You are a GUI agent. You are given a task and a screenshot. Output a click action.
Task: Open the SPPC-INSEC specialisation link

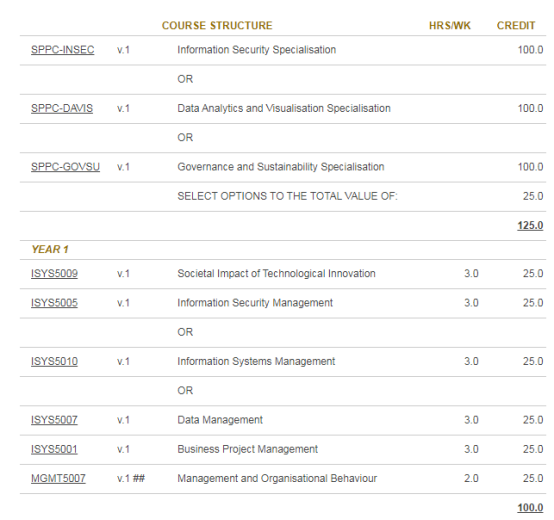click(x=63, y=50)
